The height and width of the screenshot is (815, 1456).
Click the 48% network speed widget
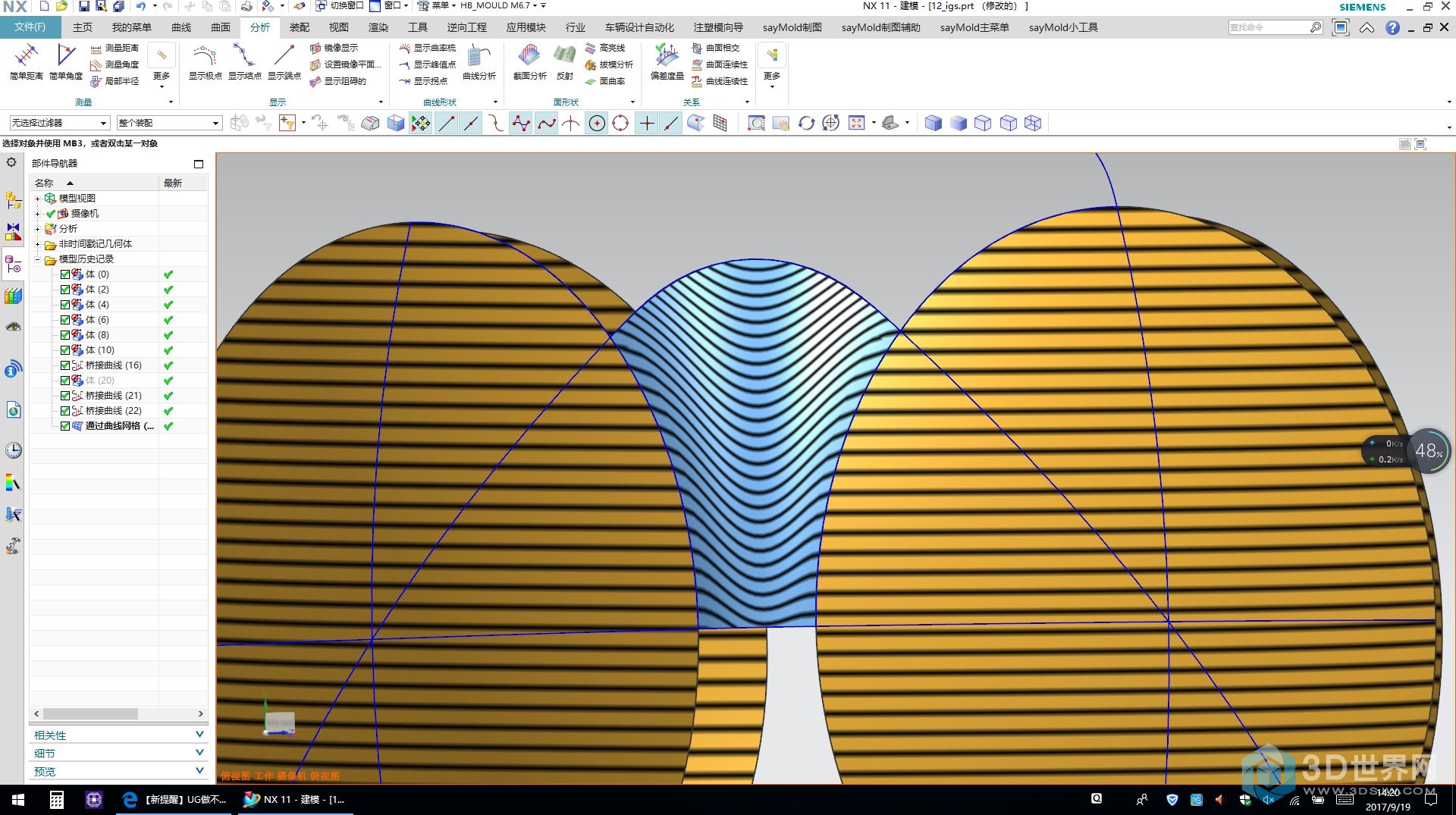point(1429,451)
